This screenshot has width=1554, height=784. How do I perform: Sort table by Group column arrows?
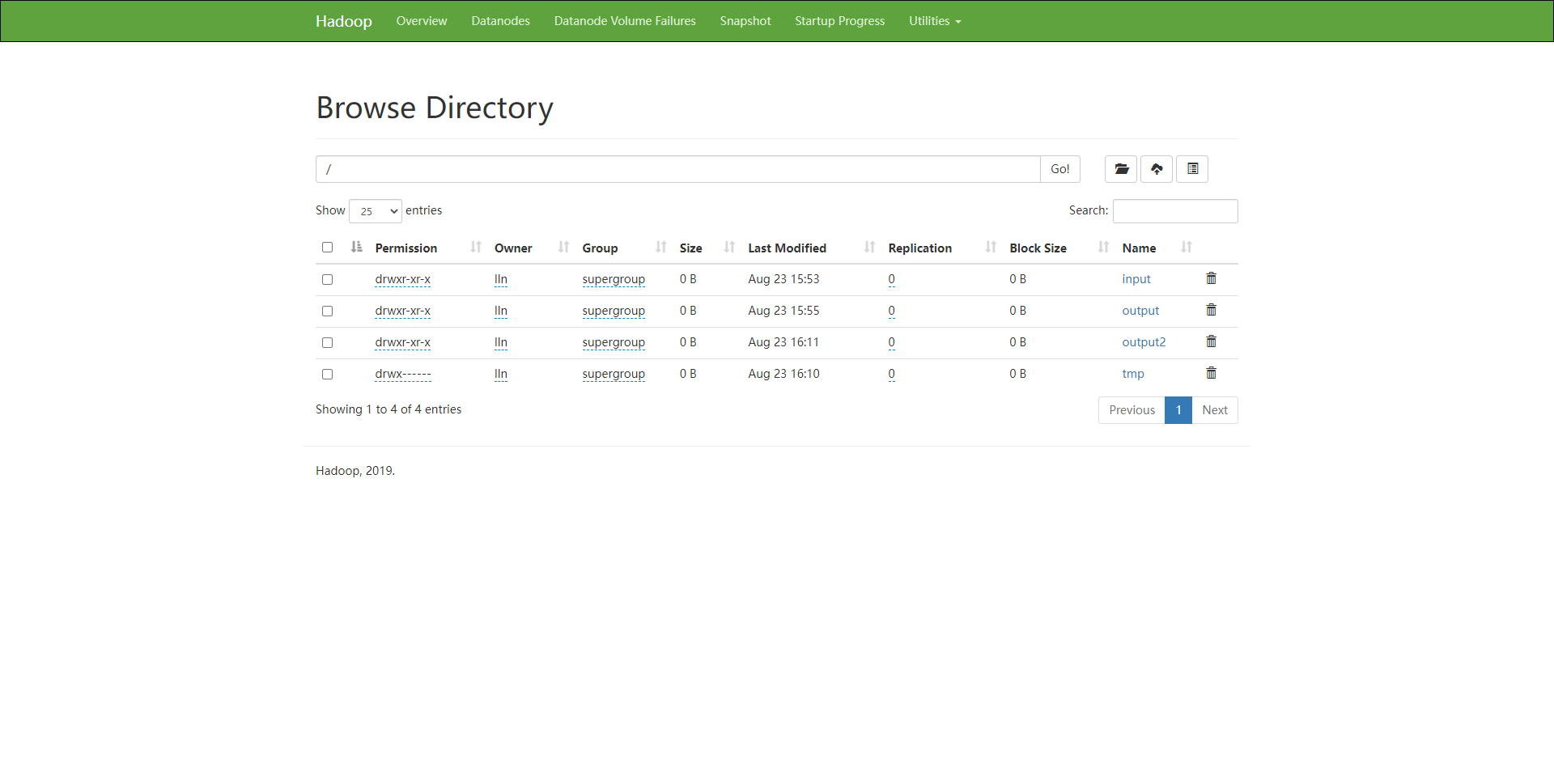click(661, 248)
